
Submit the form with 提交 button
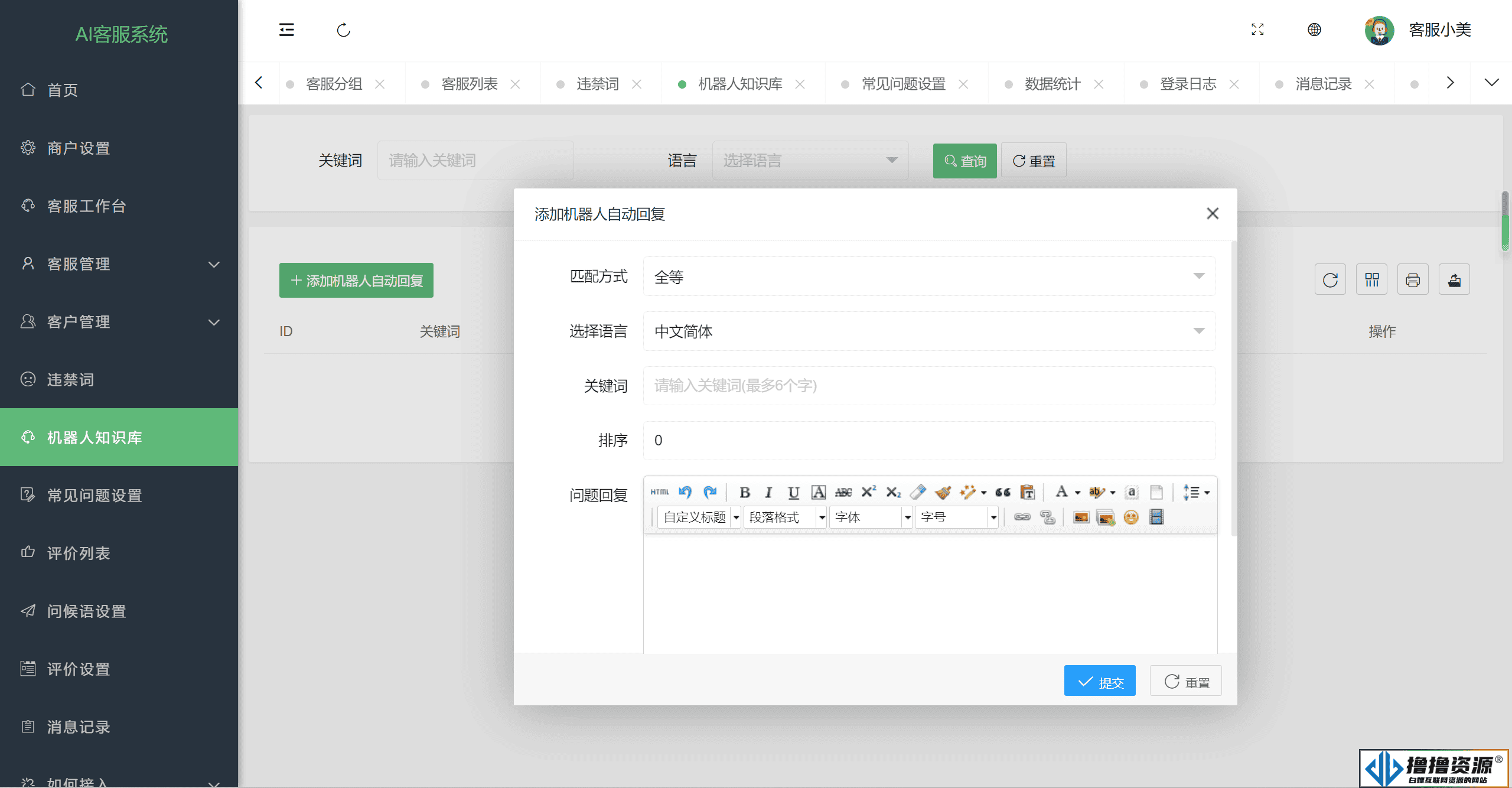(1100, 681)
